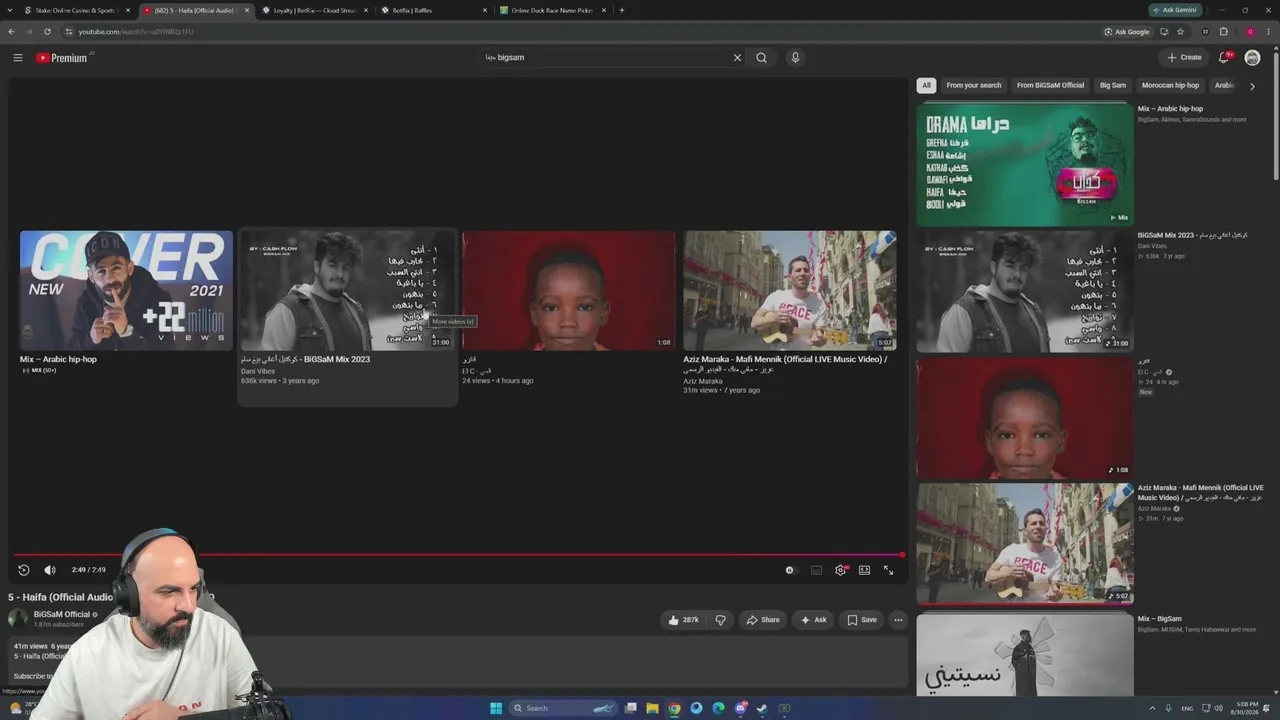This screenshot has width=1280, height=720.
Task: Switch to Online Duck Race Name Picker tab
Action: (553, 10)
